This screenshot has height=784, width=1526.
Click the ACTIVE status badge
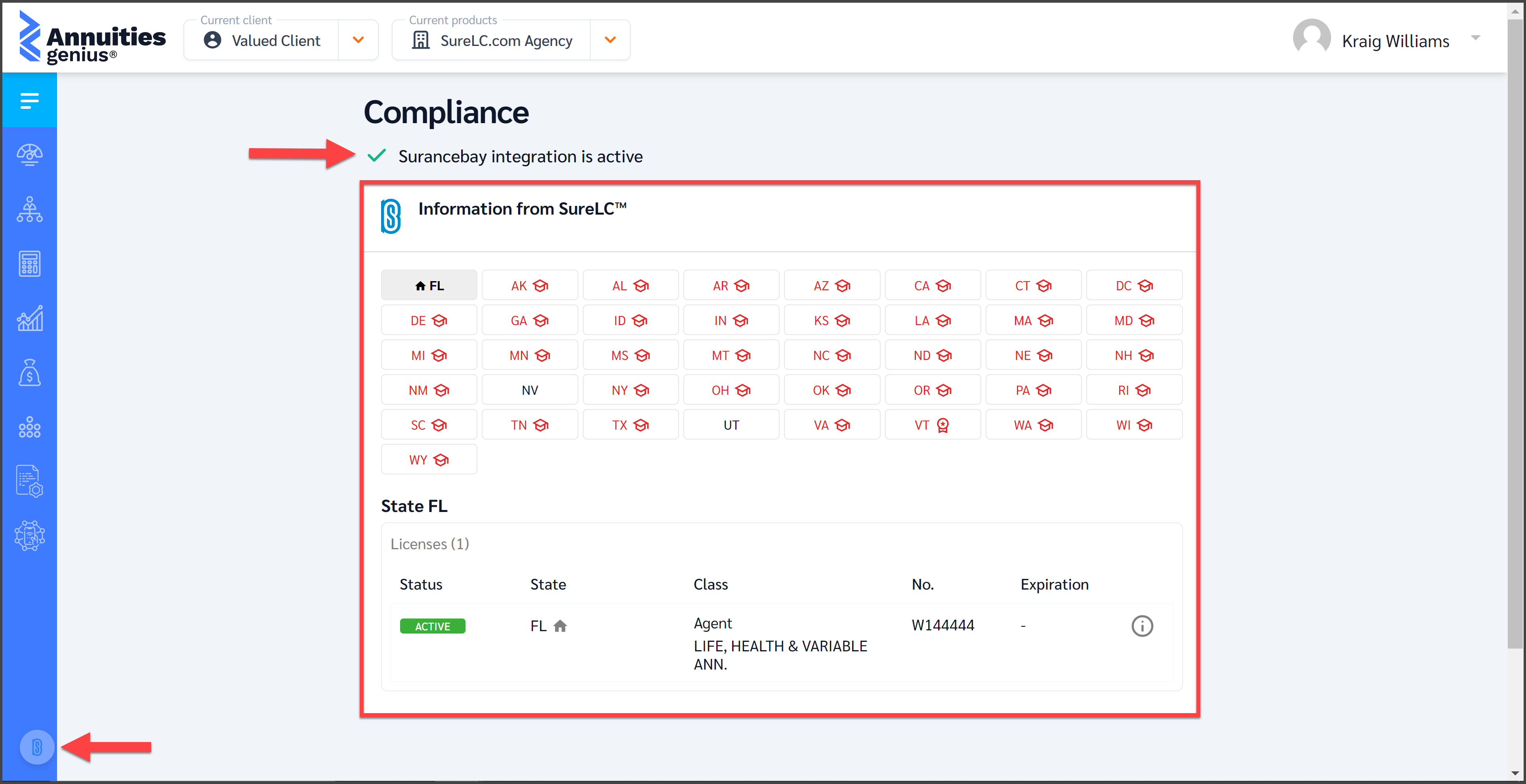coord(433,626)
